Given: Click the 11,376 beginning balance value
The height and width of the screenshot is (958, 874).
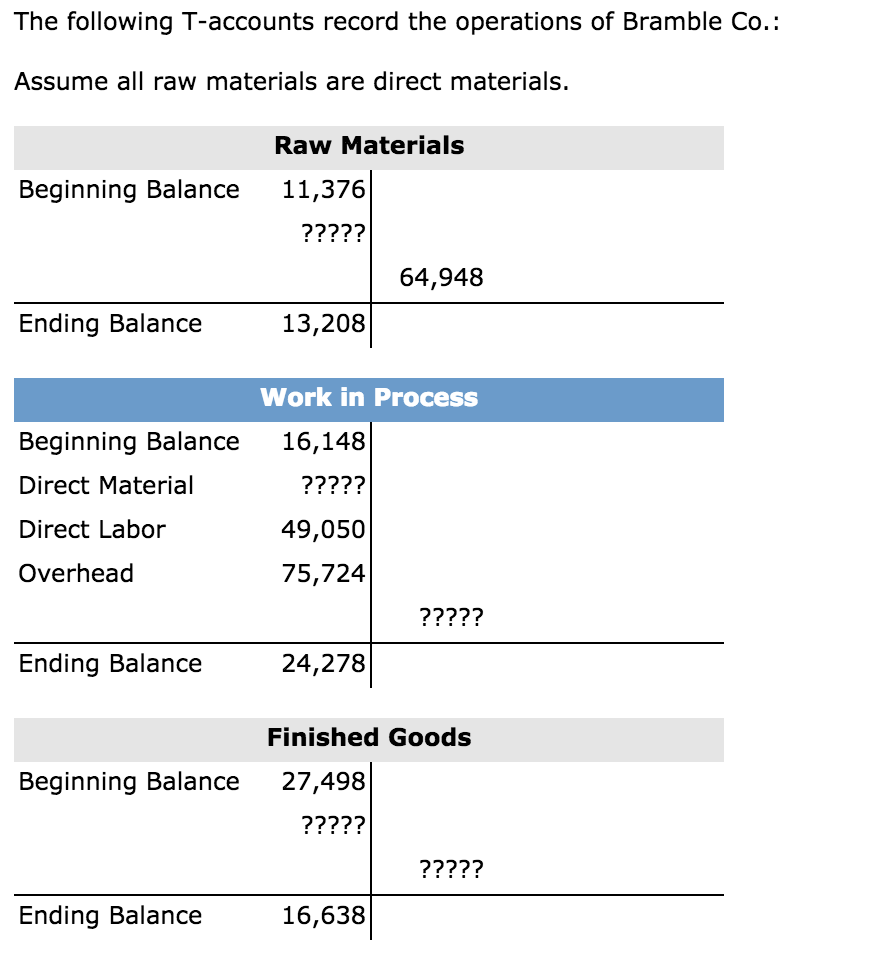Looking at the screenshot, I should pos(325,190).
